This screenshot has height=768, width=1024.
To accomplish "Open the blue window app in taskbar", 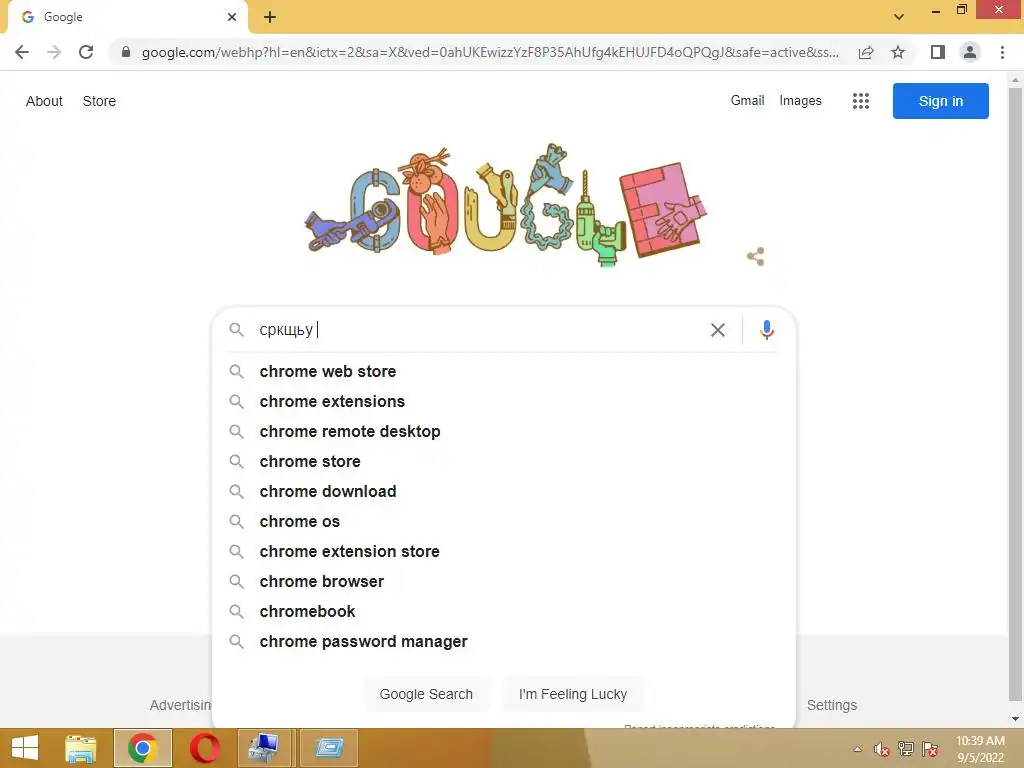I will [x=328, y=748].
